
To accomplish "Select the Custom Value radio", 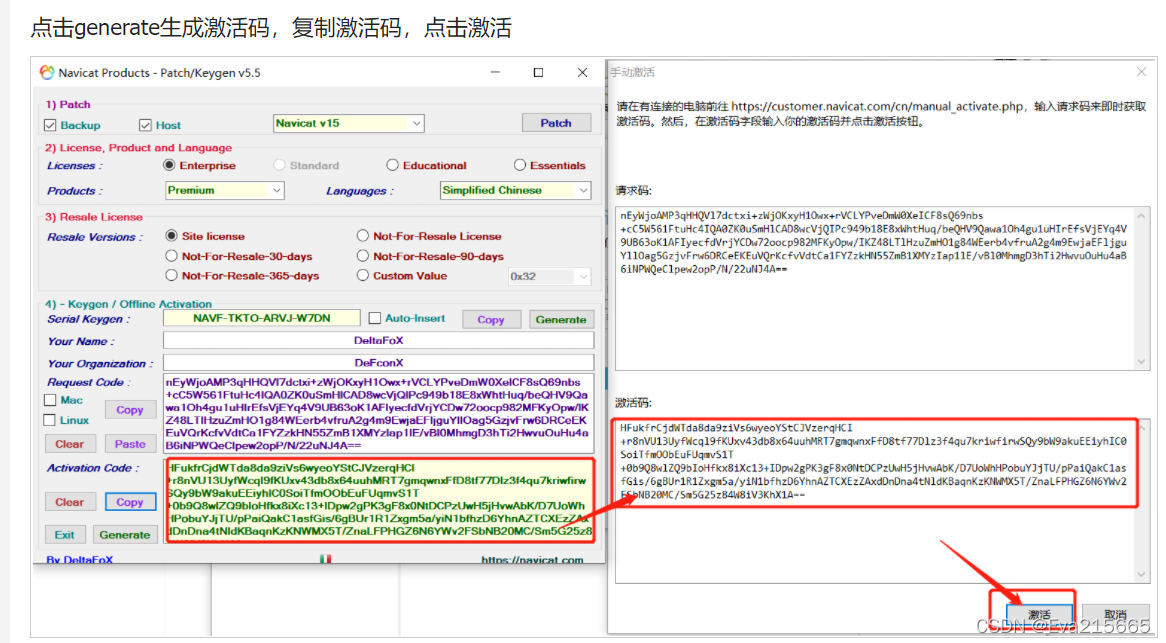I will pyautogui.click(x=363, y=276).
